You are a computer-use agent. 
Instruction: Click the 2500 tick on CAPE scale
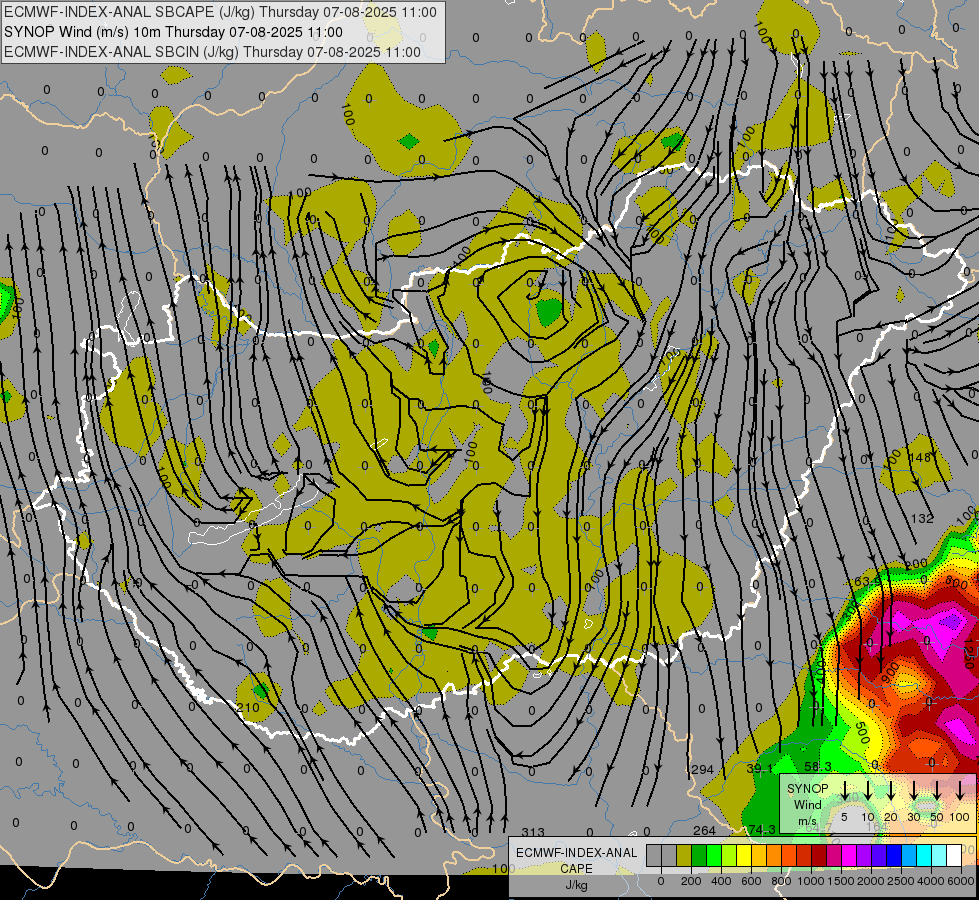tap(901, 881)
